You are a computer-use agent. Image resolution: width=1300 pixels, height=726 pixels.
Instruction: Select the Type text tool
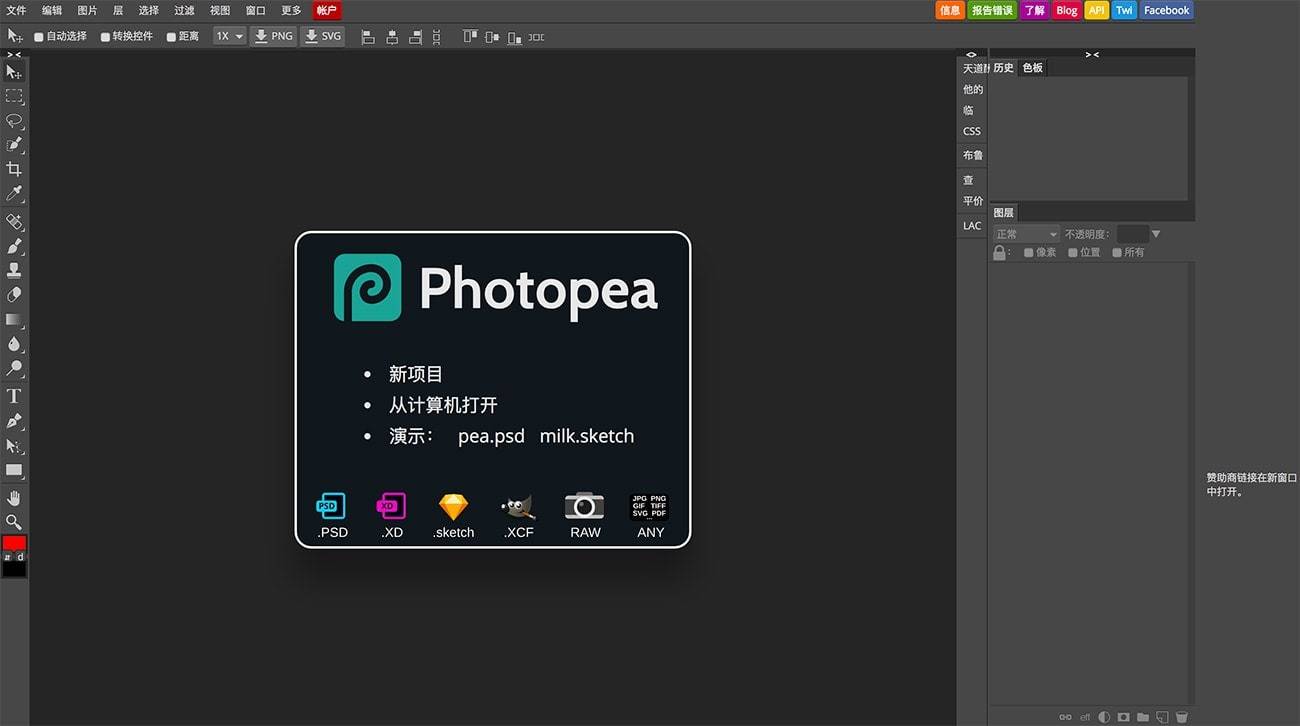coord(14,396)
